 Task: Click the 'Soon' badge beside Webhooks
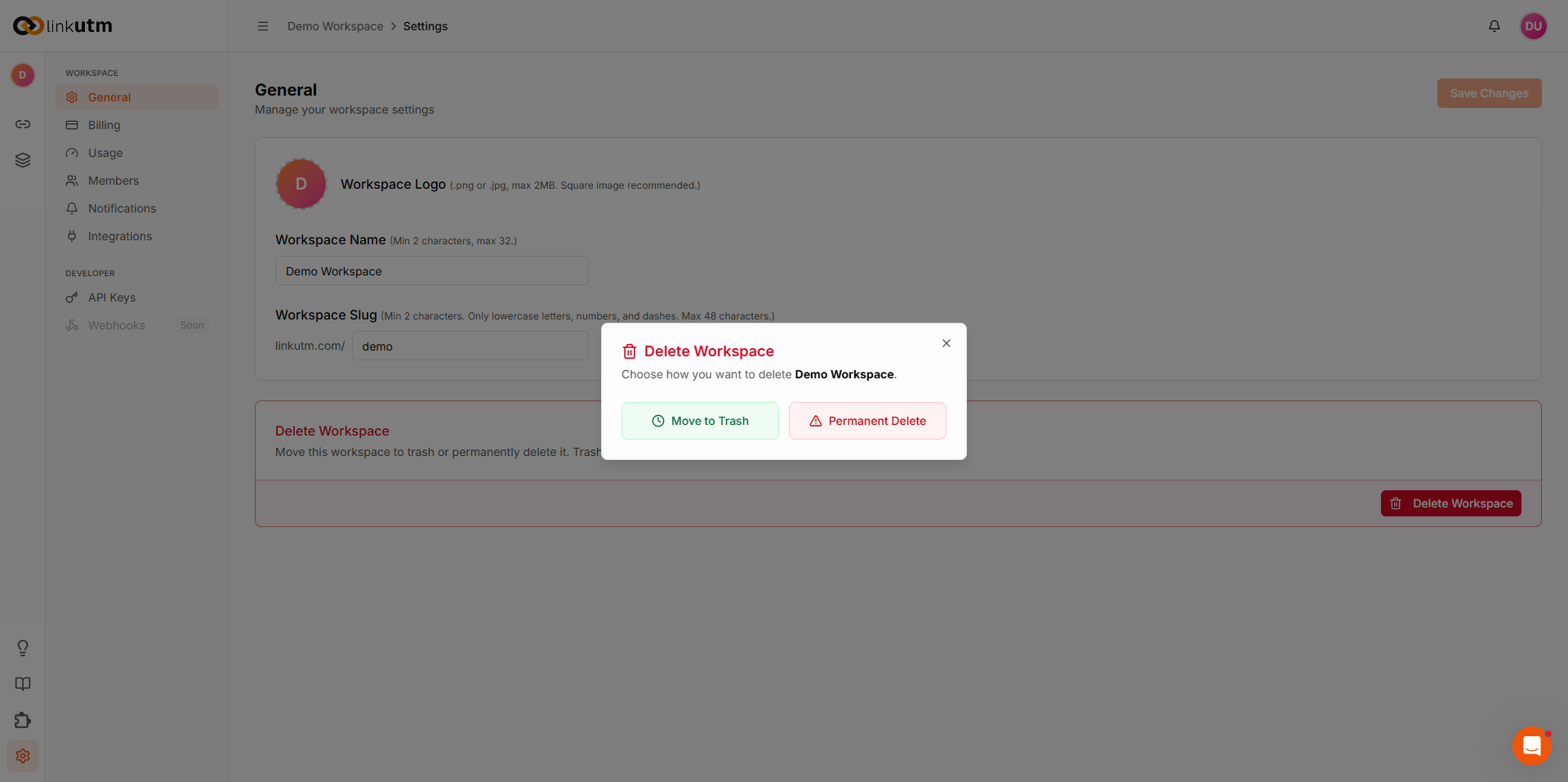coord(193,325)
